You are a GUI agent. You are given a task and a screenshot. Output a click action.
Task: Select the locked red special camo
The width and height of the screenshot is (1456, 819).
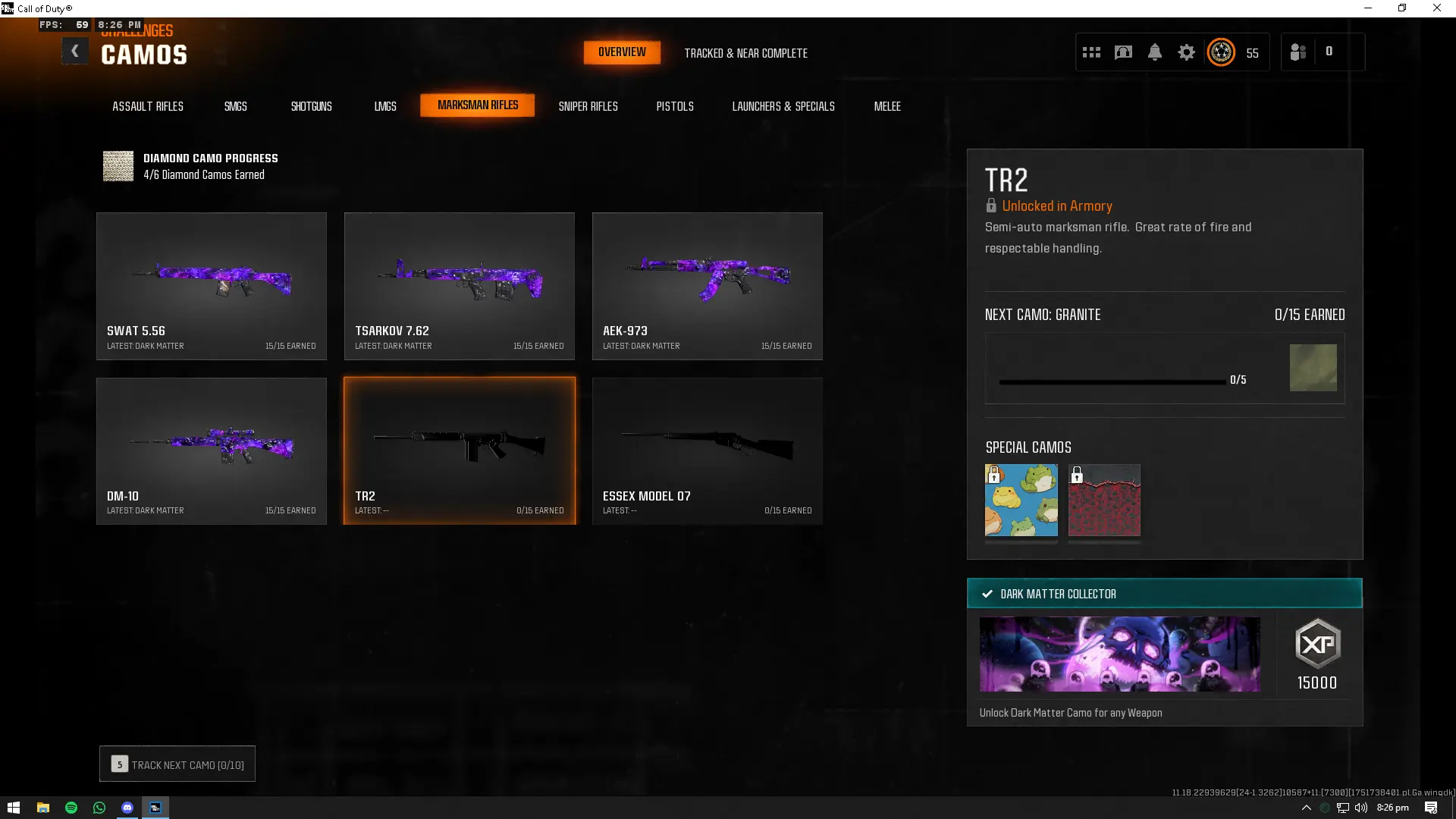[x=1104, y=500]
